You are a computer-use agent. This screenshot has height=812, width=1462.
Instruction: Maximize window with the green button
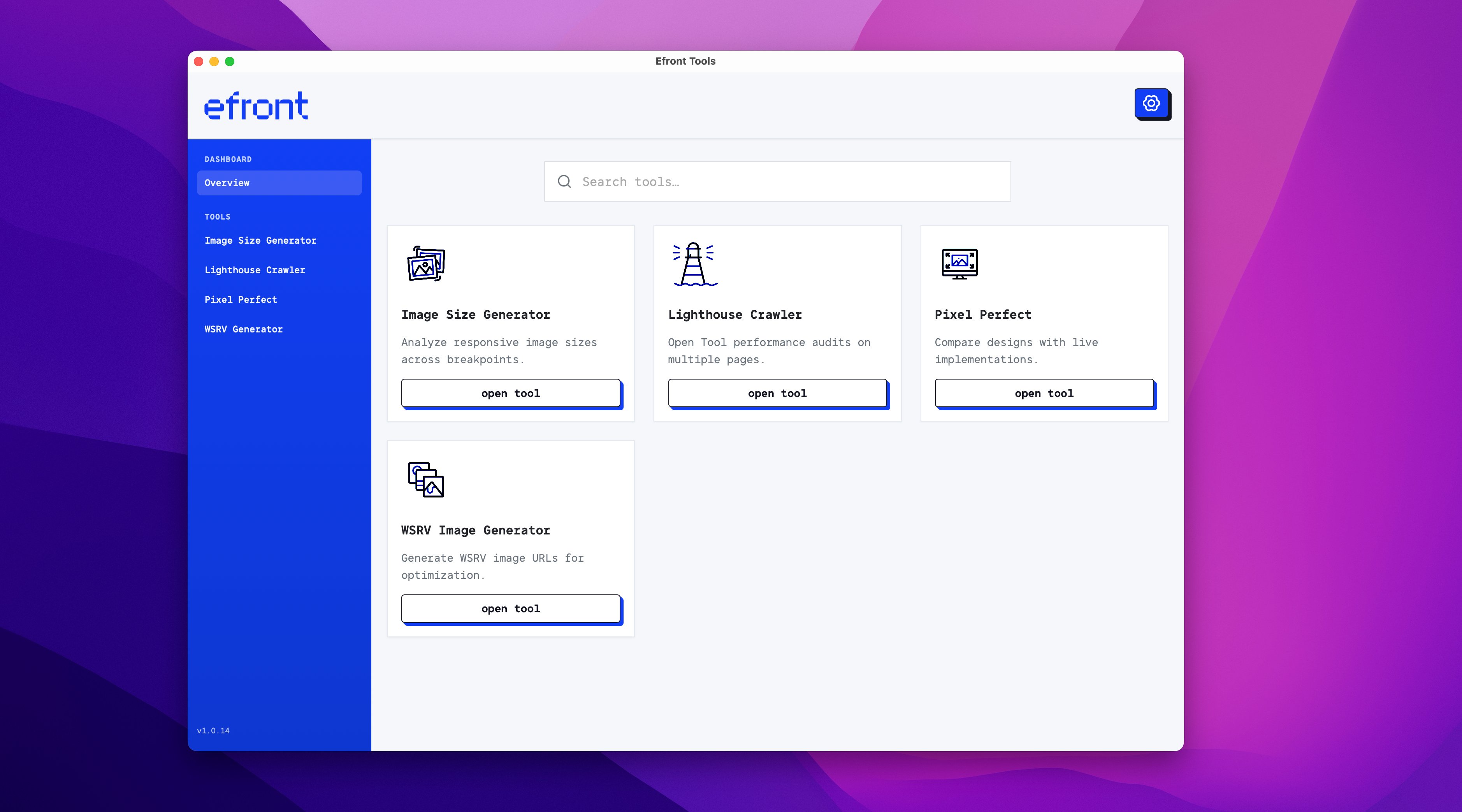tap(230, 61)
